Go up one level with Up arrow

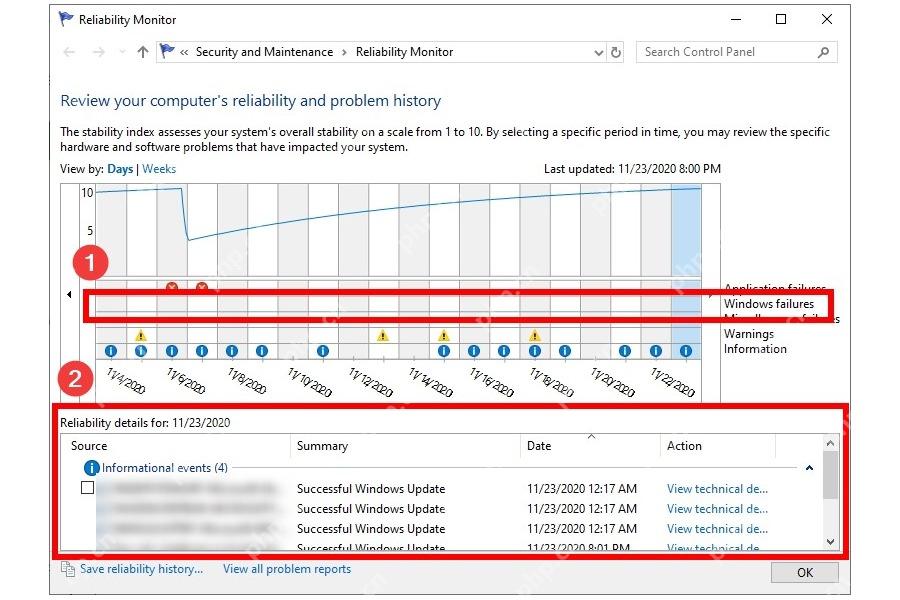point(143,52)
